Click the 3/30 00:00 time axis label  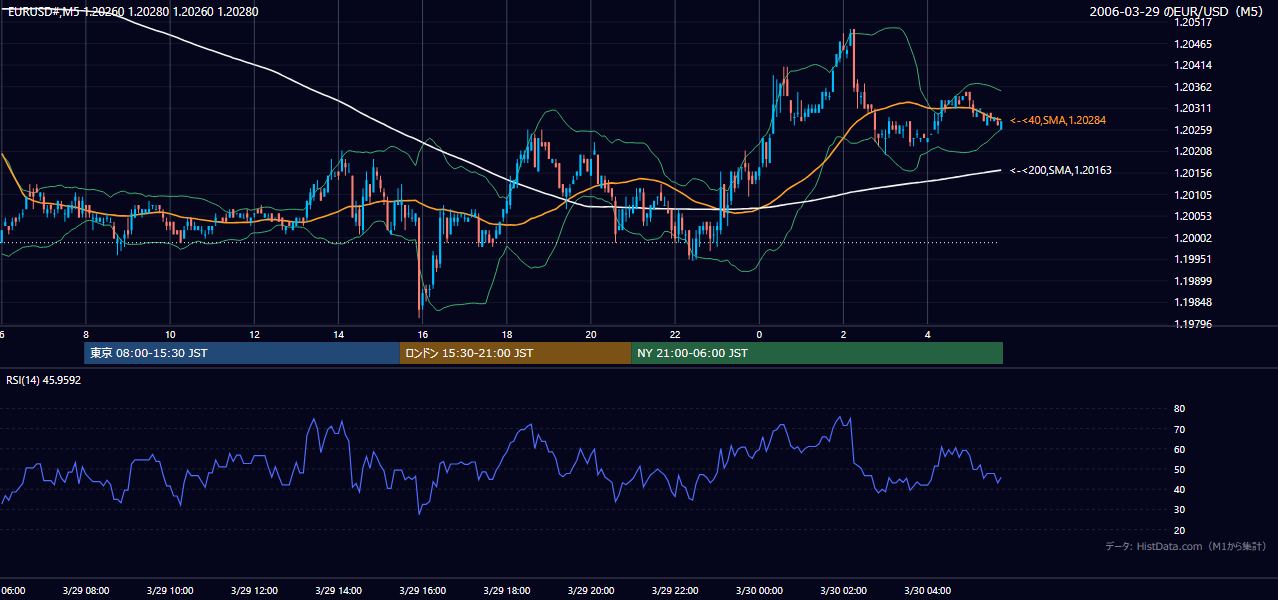pos(759,590)
